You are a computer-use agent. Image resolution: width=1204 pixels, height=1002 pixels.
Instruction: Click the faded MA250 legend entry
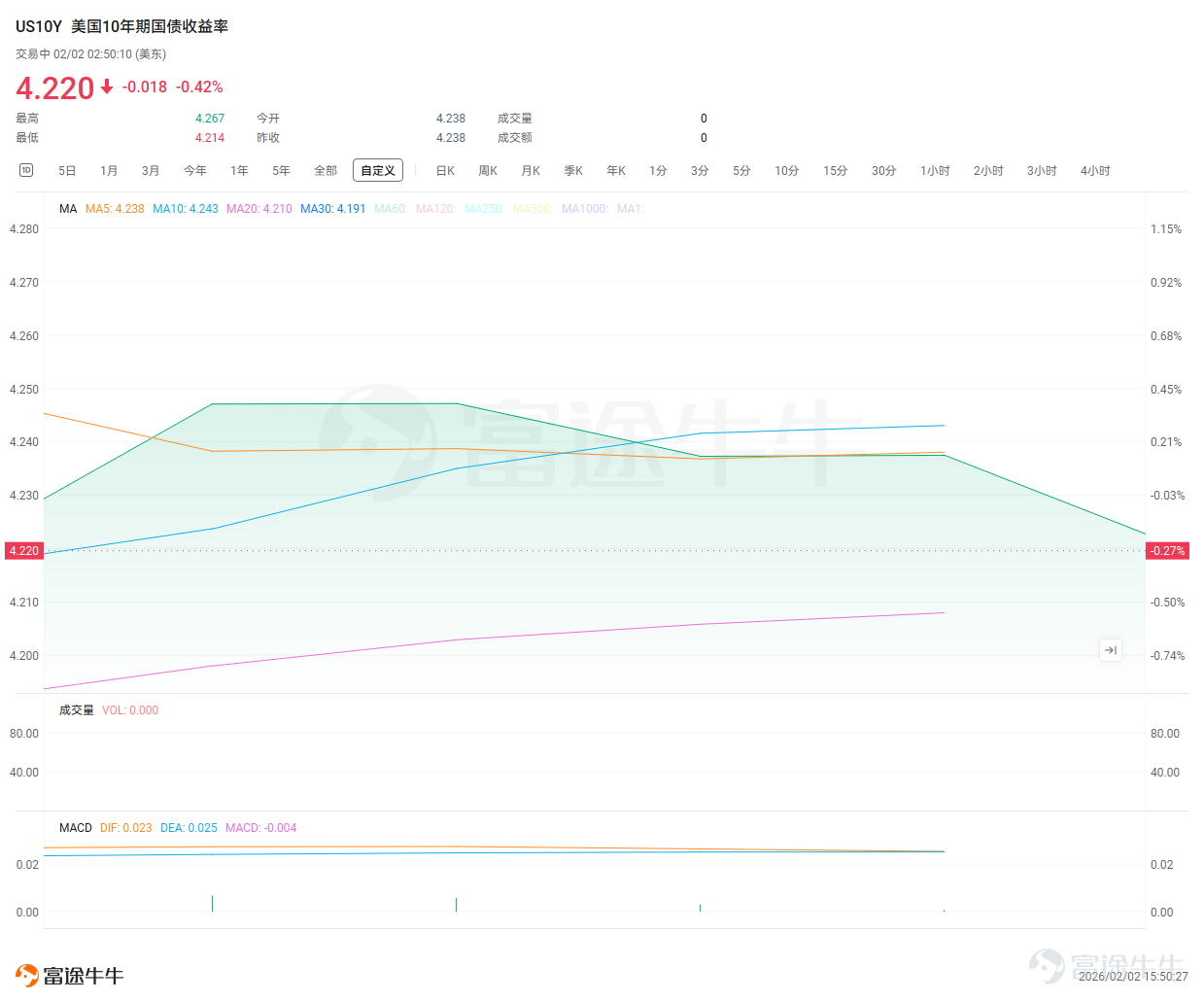point(485,209)
